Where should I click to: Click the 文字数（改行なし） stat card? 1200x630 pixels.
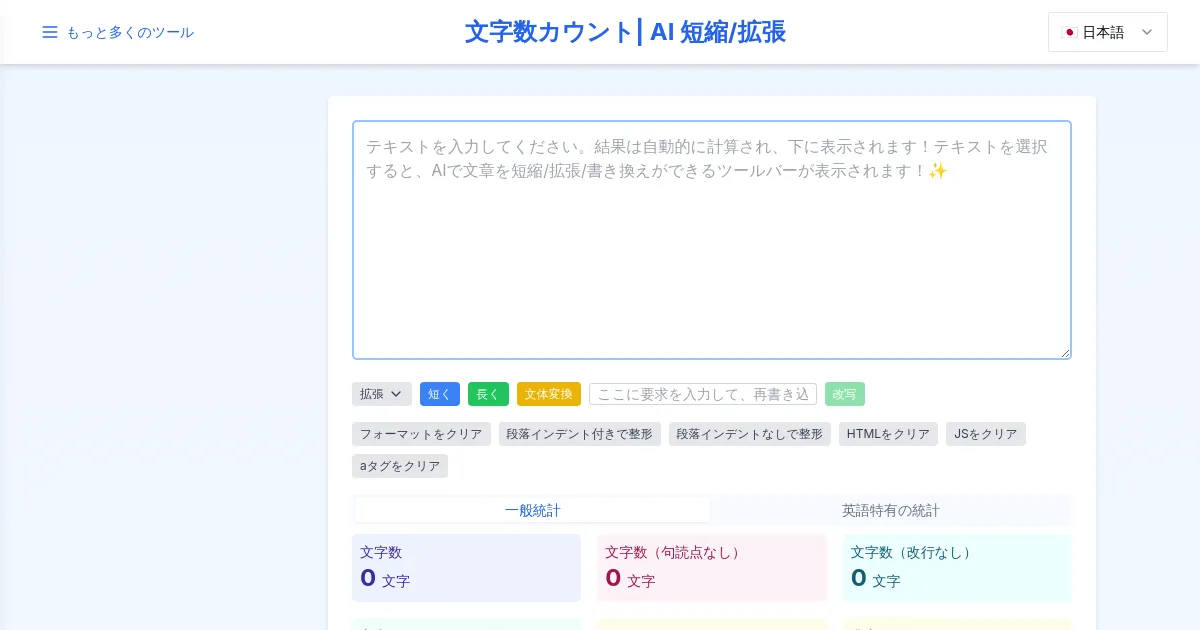[956, 568]
